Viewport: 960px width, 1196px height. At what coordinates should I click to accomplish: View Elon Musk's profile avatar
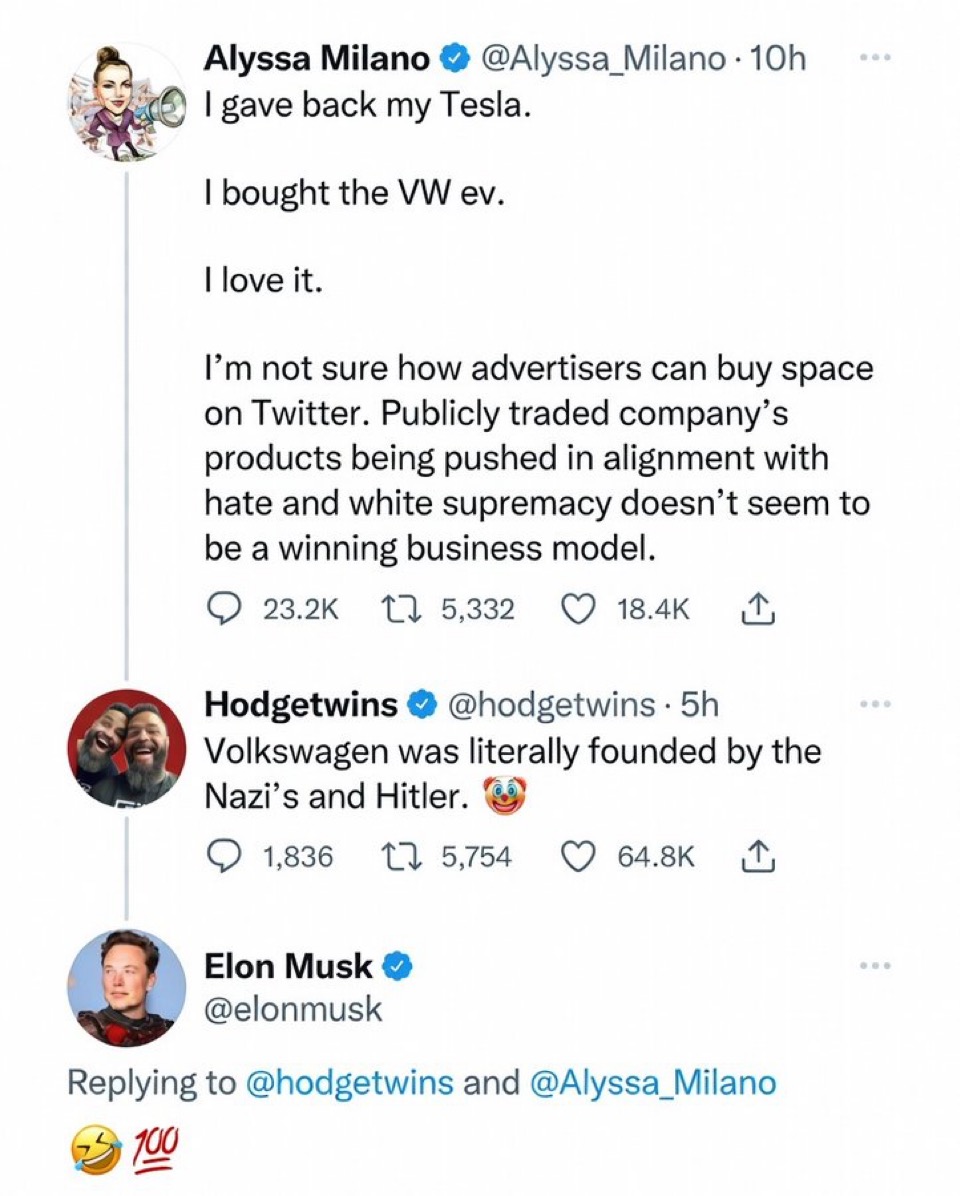click(127, 987)
